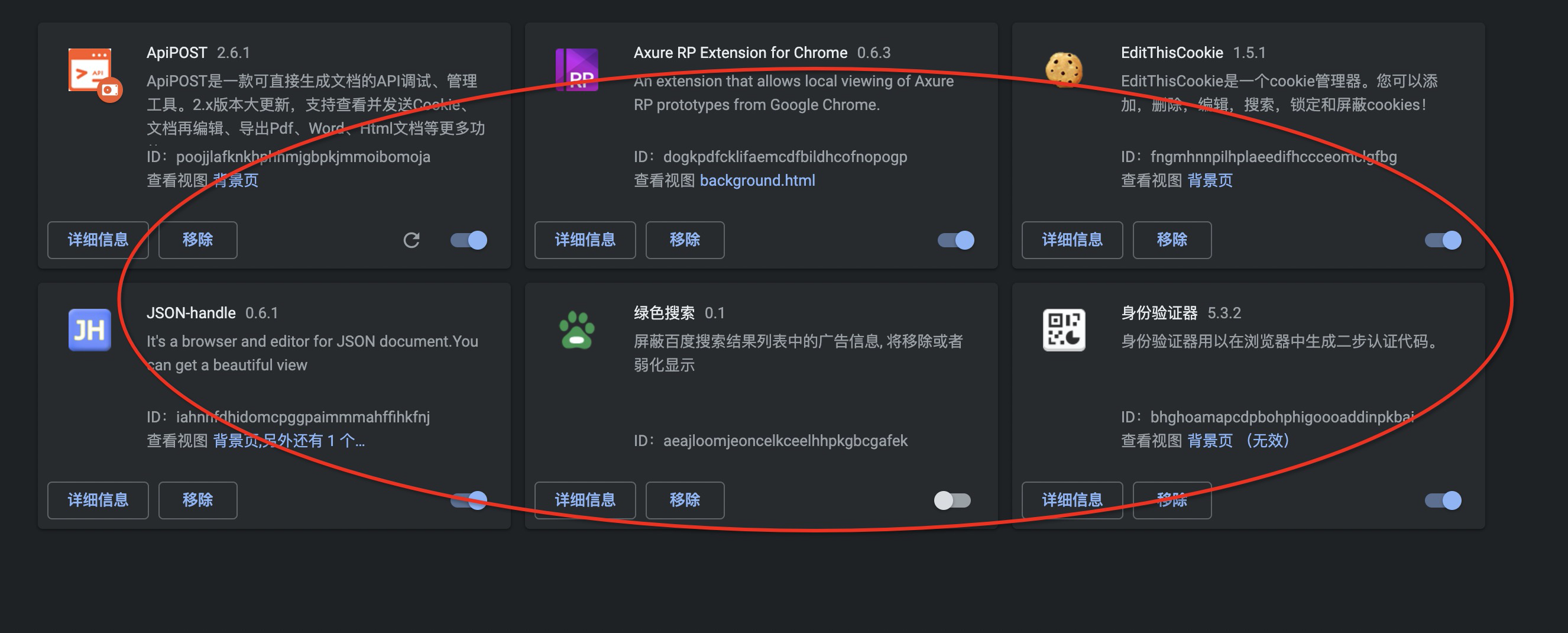Open 详细信息 for Axure RP Extension

coord(585,240)
